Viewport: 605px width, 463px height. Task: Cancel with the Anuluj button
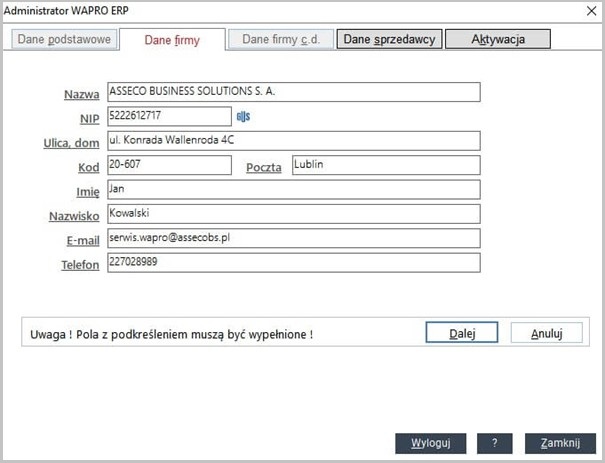(x=546, y=333)
